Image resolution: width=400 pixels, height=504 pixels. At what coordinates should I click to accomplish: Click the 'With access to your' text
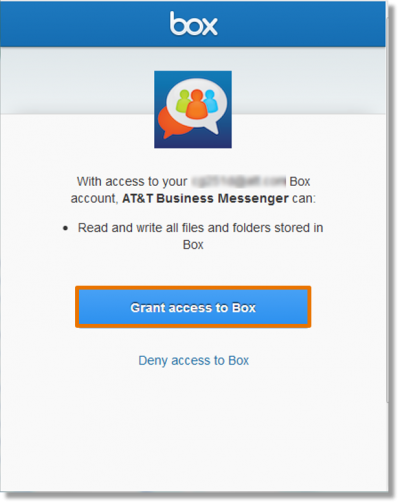pos(132,182)
